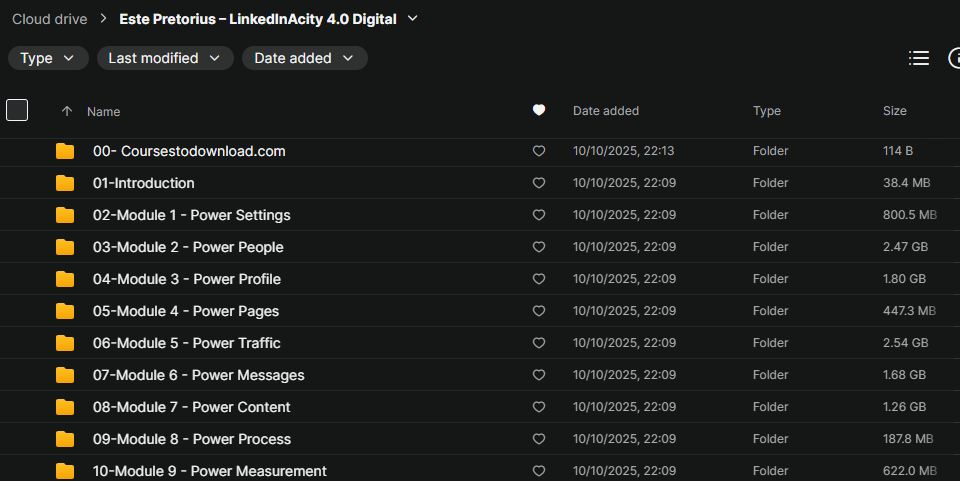Viewport: 960px width, 487px height.
Task: Open the Type filter dropdown
Action: click(47, 58)
